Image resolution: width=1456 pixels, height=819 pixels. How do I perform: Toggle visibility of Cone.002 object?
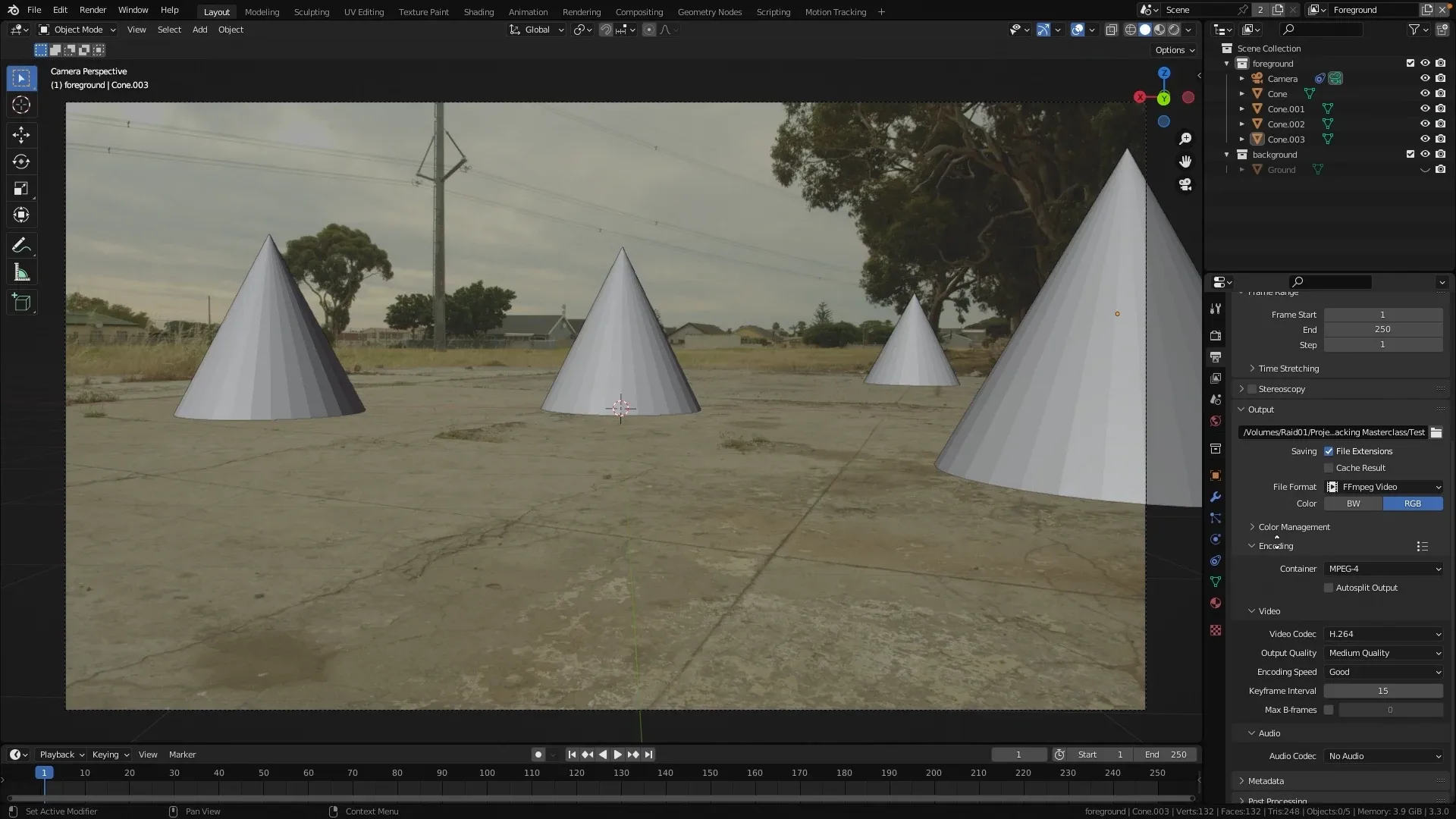tap(1425, 124)
